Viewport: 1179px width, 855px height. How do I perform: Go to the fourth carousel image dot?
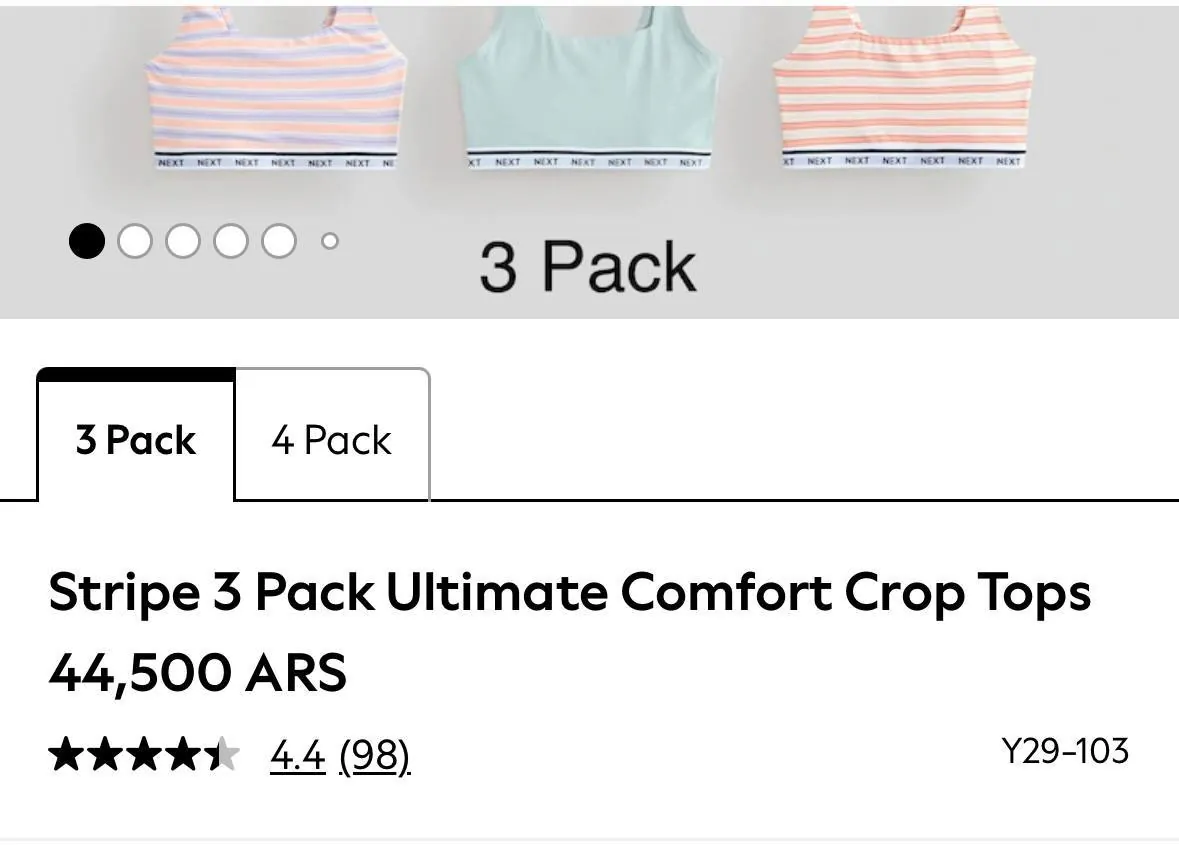click(231, 241)
